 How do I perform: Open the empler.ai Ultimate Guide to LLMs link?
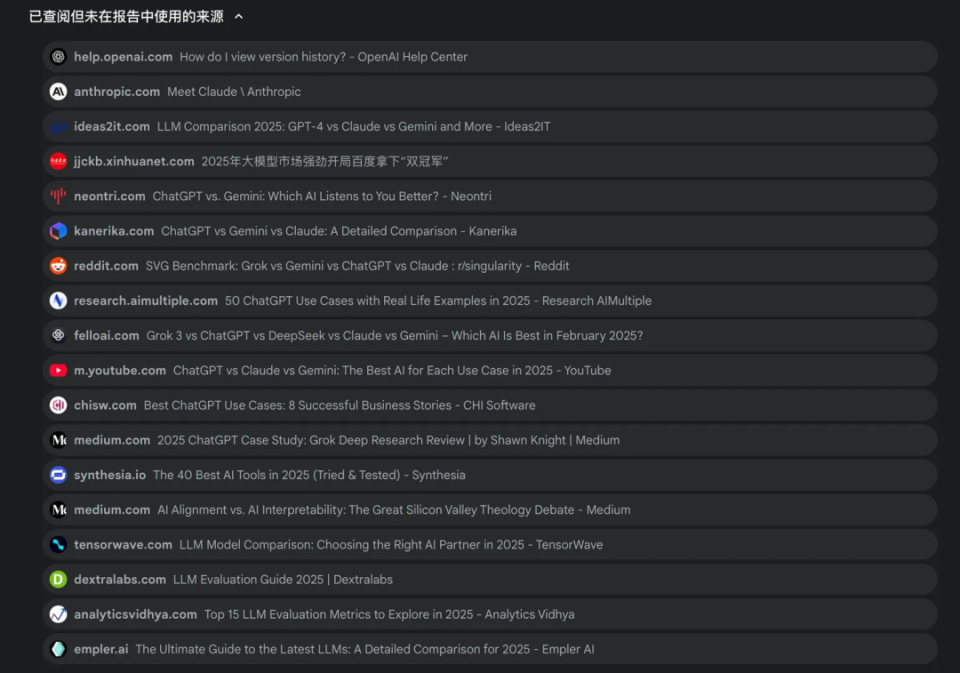click(490, 649)
